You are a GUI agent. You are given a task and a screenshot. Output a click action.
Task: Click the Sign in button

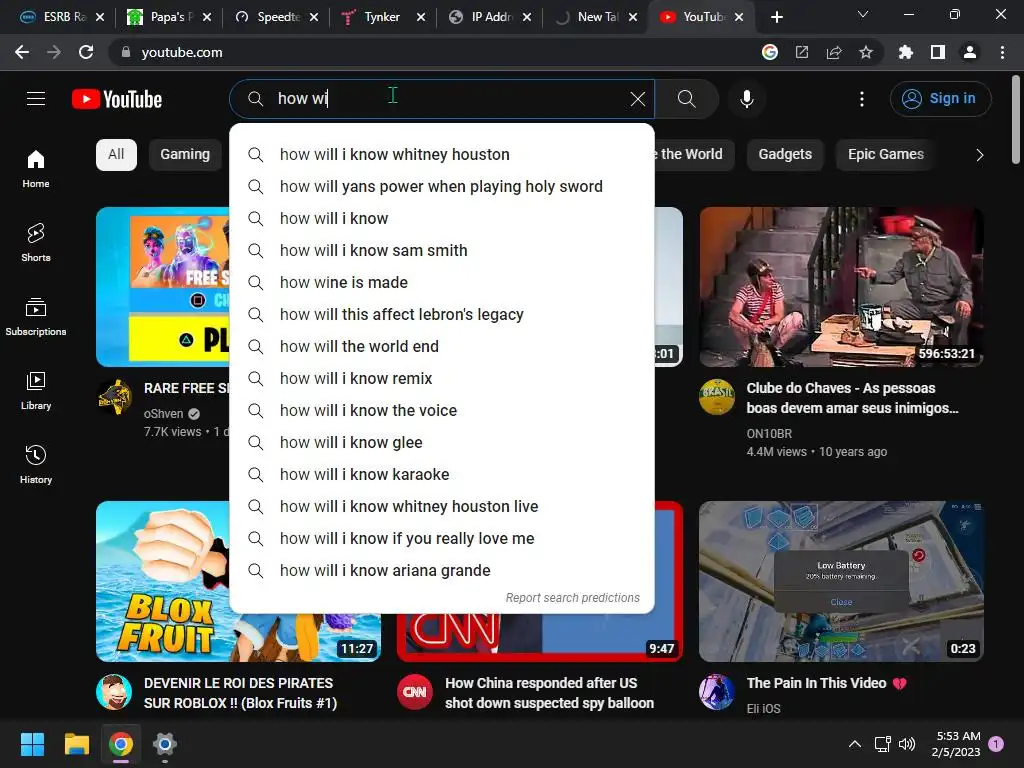[940, 99]
